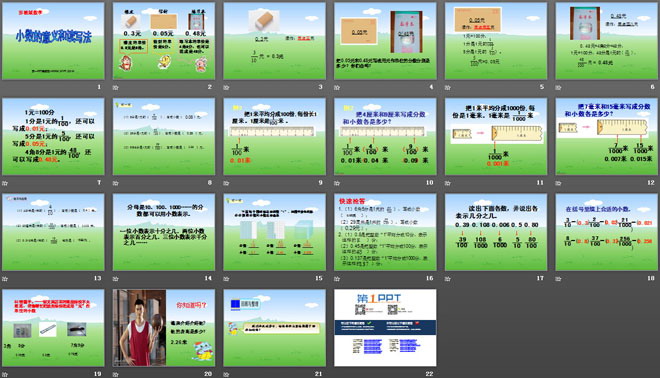Select the title slide thumbnail numbered 1
The image size is (660, 378).
point(53,41)
